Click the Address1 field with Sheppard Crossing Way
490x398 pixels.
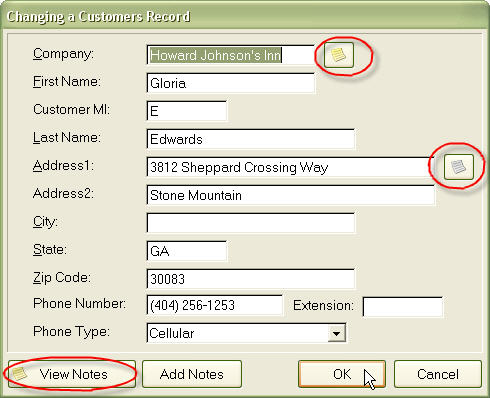(290, 167)
